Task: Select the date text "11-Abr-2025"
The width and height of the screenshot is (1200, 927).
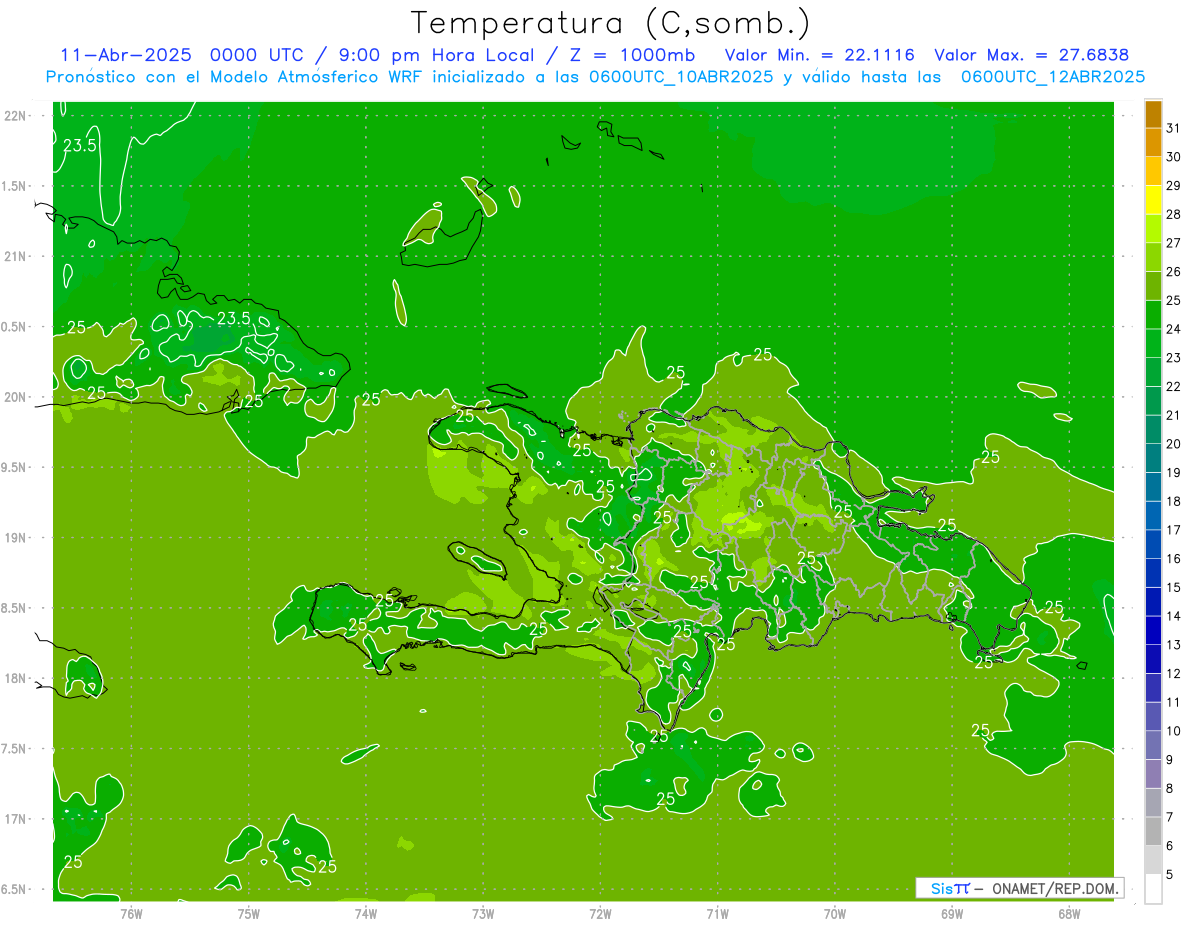Action: [125, 55]
